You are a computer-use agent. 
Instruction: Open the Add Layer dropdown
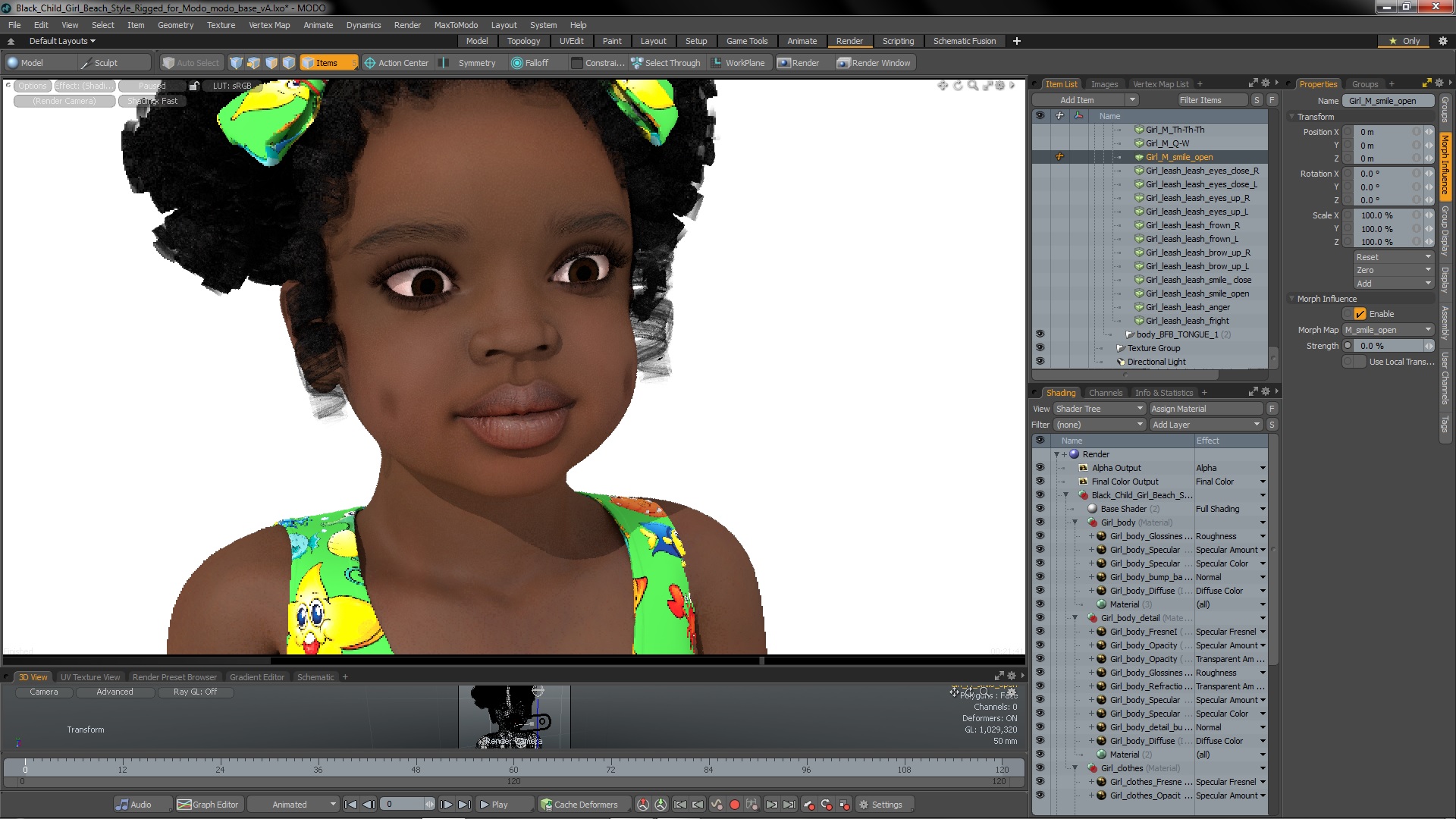pyautogui.click(x=1207, y=425)
